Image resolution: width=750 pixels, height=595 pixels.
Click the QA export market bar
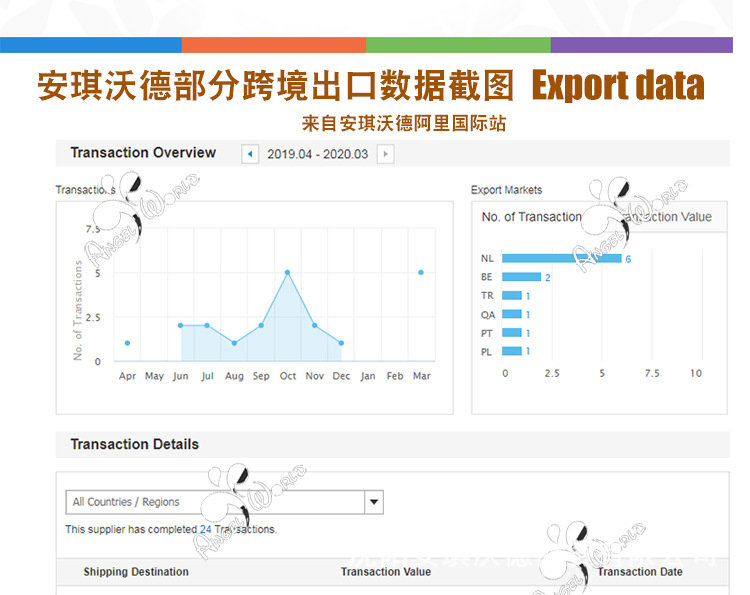[512, 314]
